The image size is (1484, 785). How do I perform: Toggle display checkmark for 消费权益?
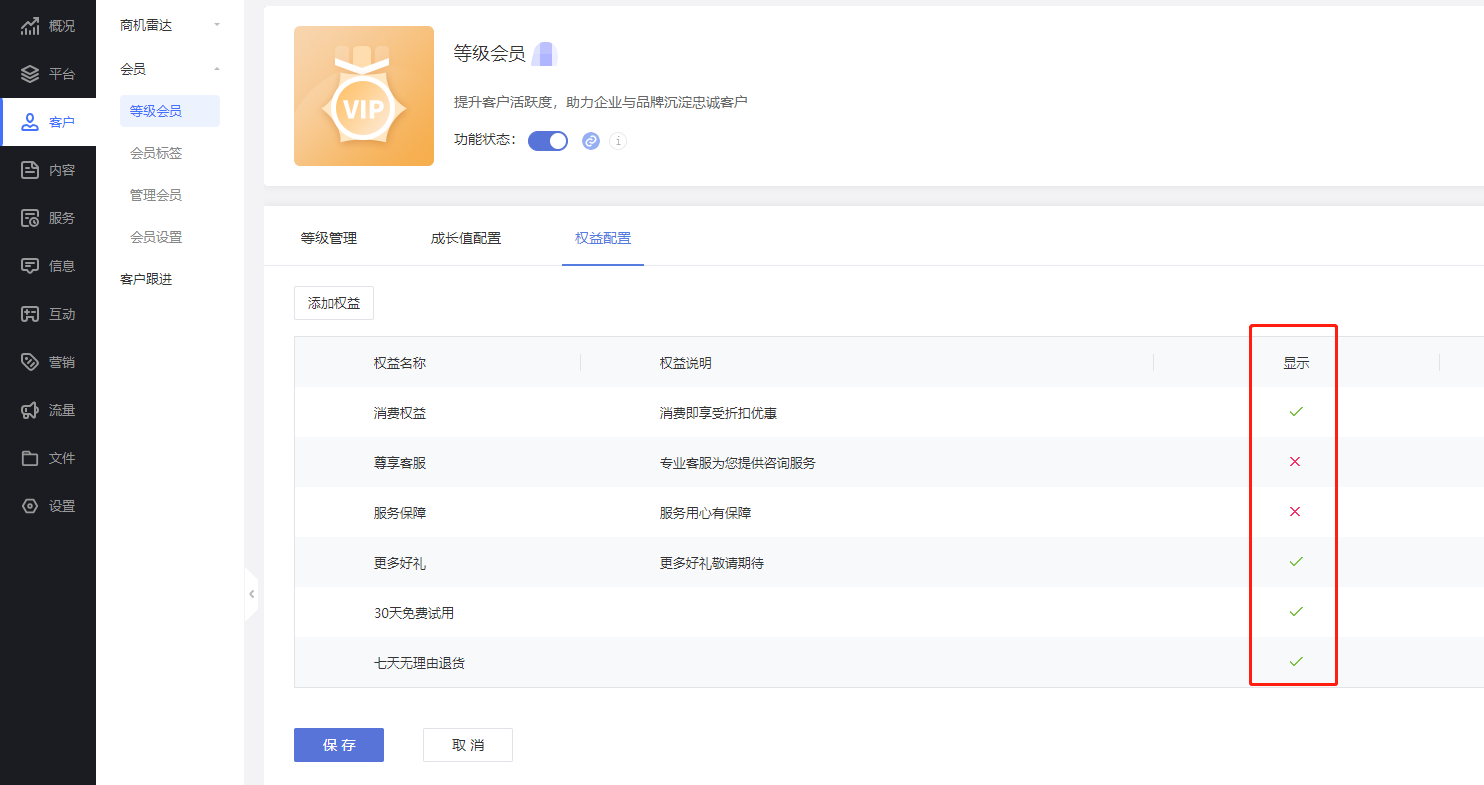coord(1296,412)
